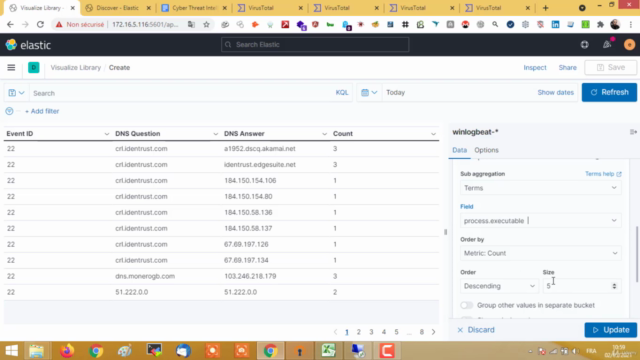Toggle Group other values in separate bucket
This screenshot has width=640, height=360.
click(467, 305)
